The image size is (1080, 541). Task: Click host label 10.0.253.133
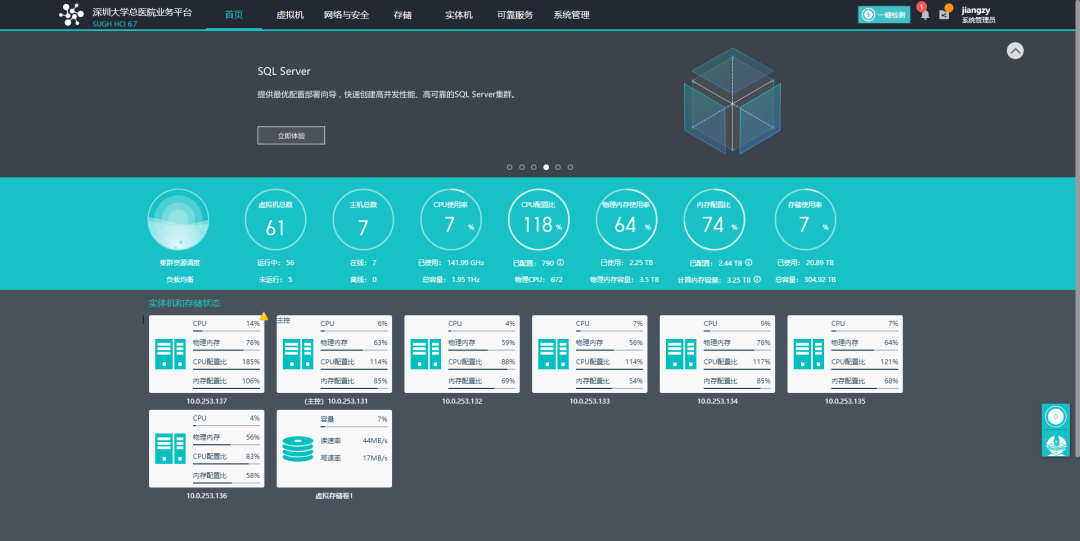pyautogui.click(x=590, y=401)
